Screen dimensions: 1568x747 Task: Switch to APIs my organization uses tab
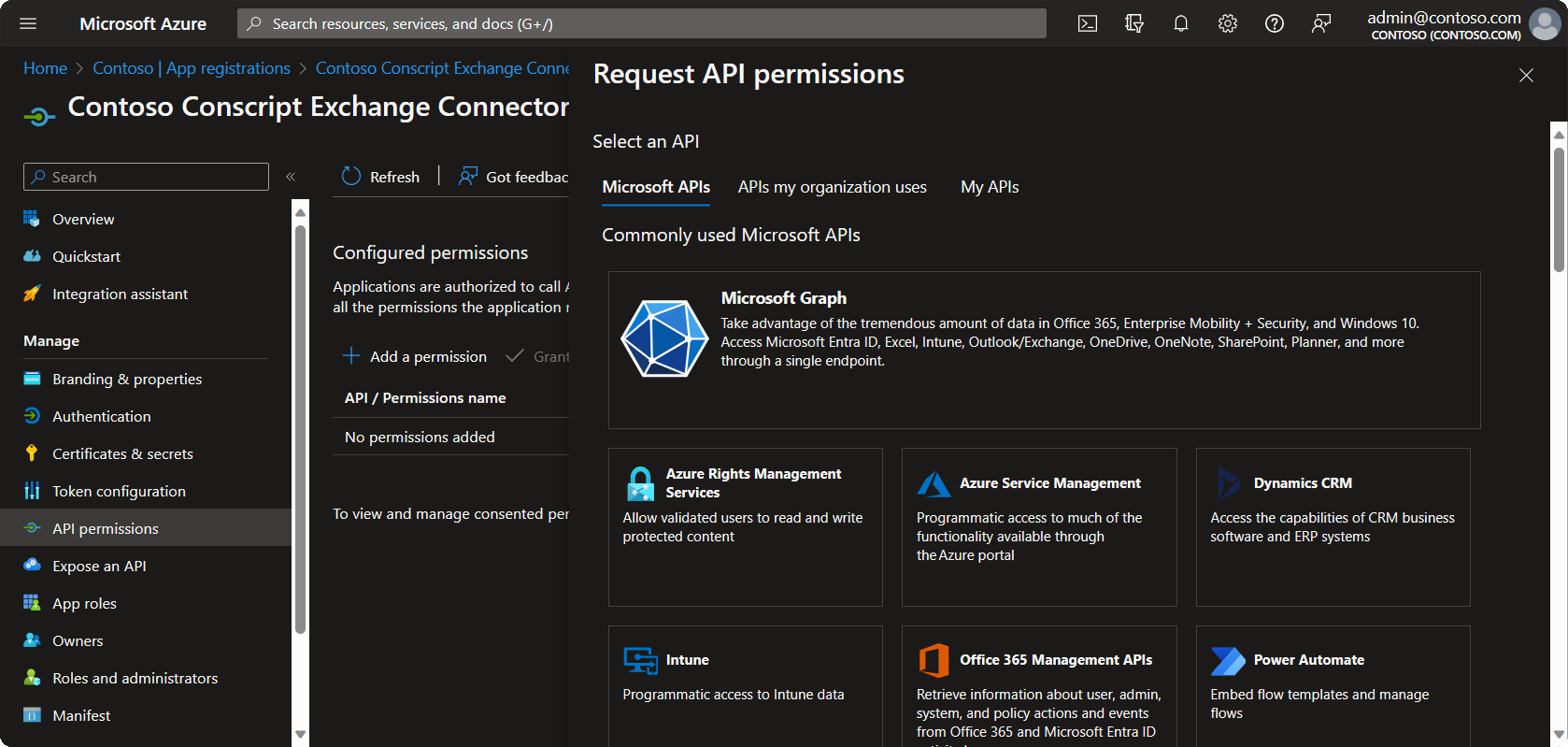click(x=833, y=187)
